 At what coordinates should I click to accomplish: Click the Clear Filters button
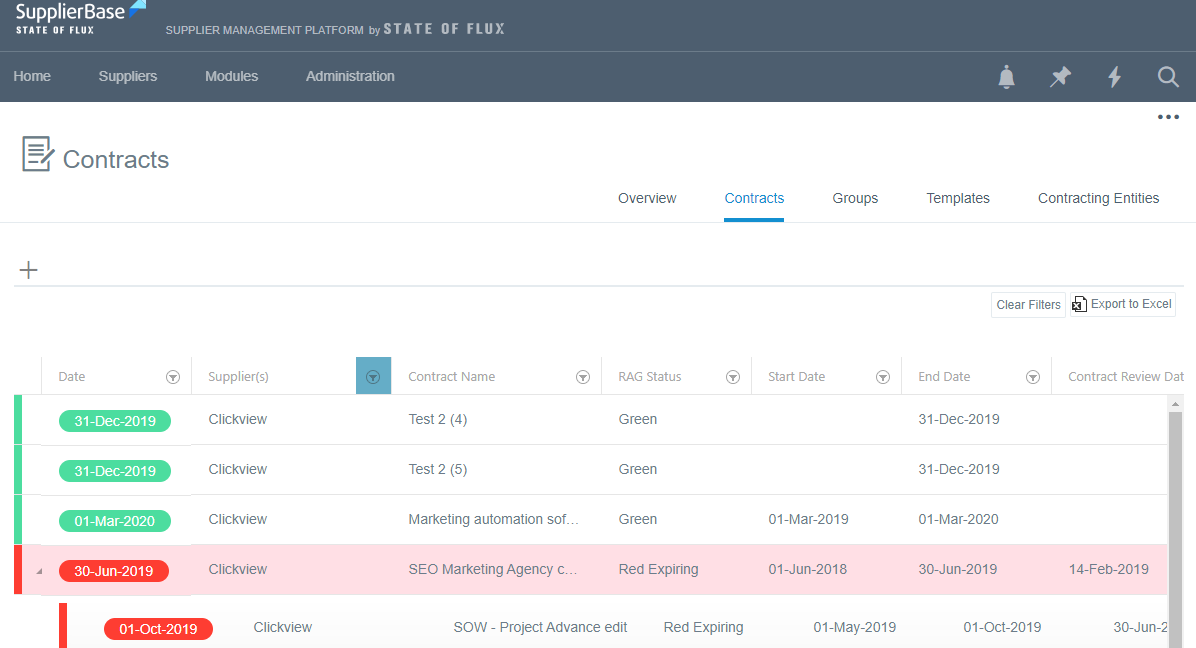pyautogui.click(x=1028, y=305)
